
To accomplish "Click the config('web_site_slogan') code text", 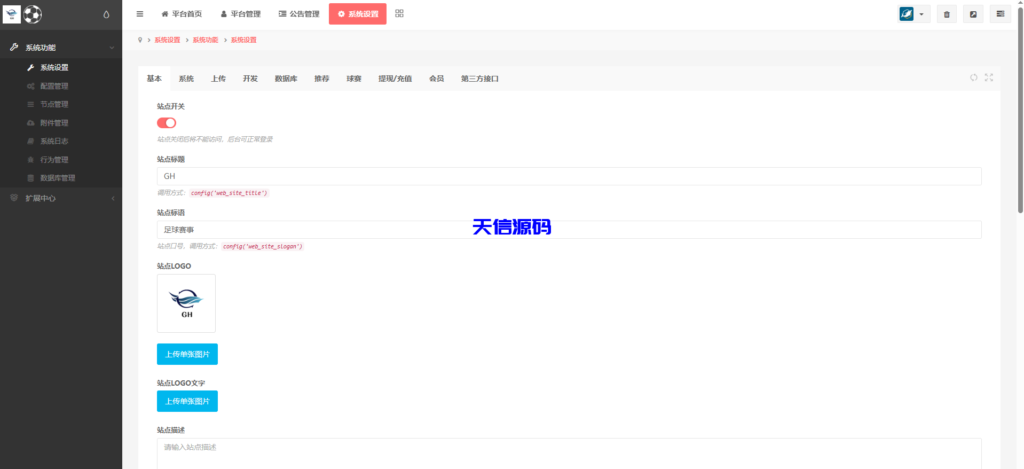I will click(x=263, y=246).
